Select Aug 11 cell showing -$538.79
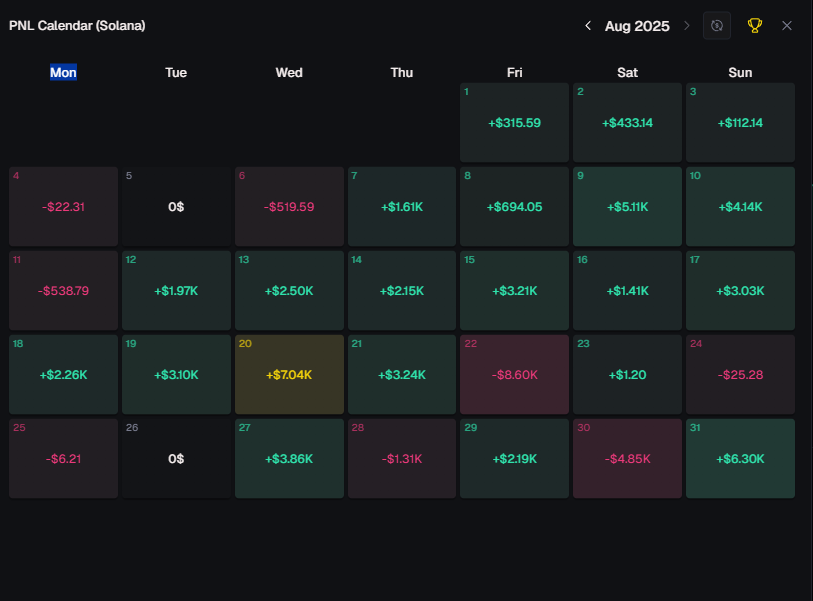 (63, 290)
